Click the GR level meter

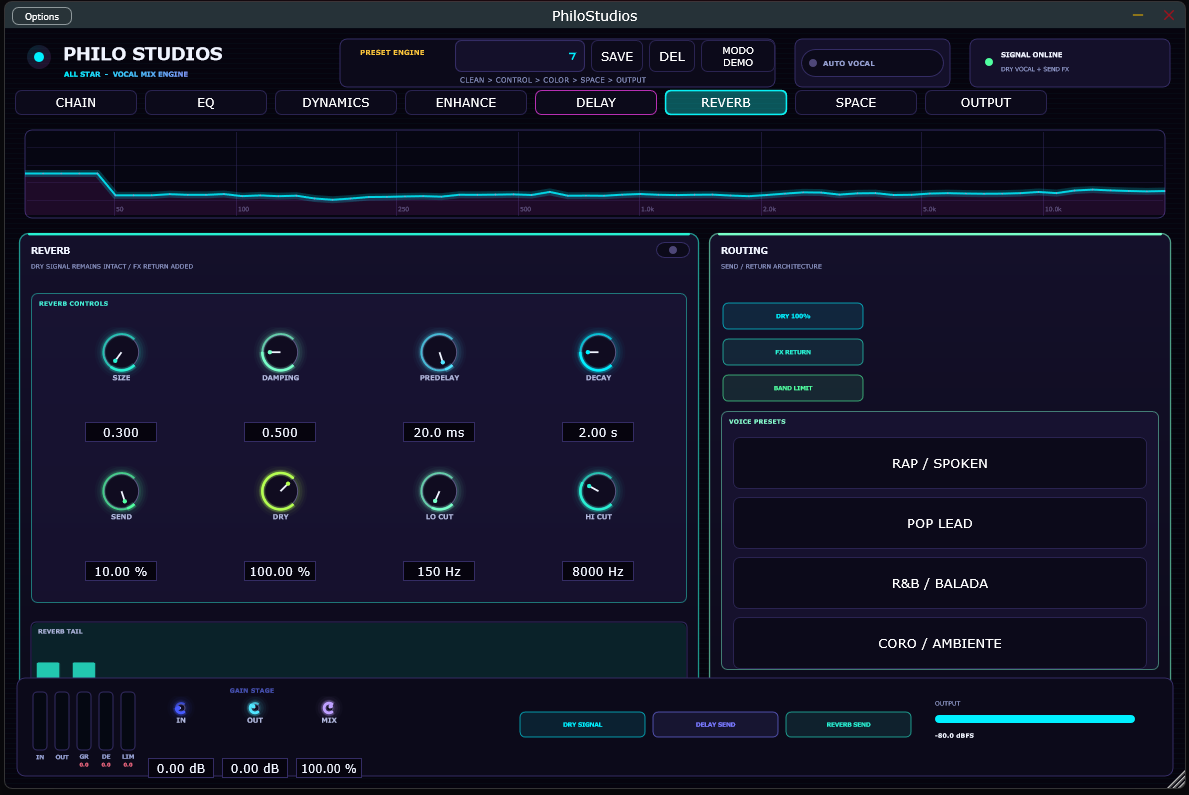(x=84, y=721)
